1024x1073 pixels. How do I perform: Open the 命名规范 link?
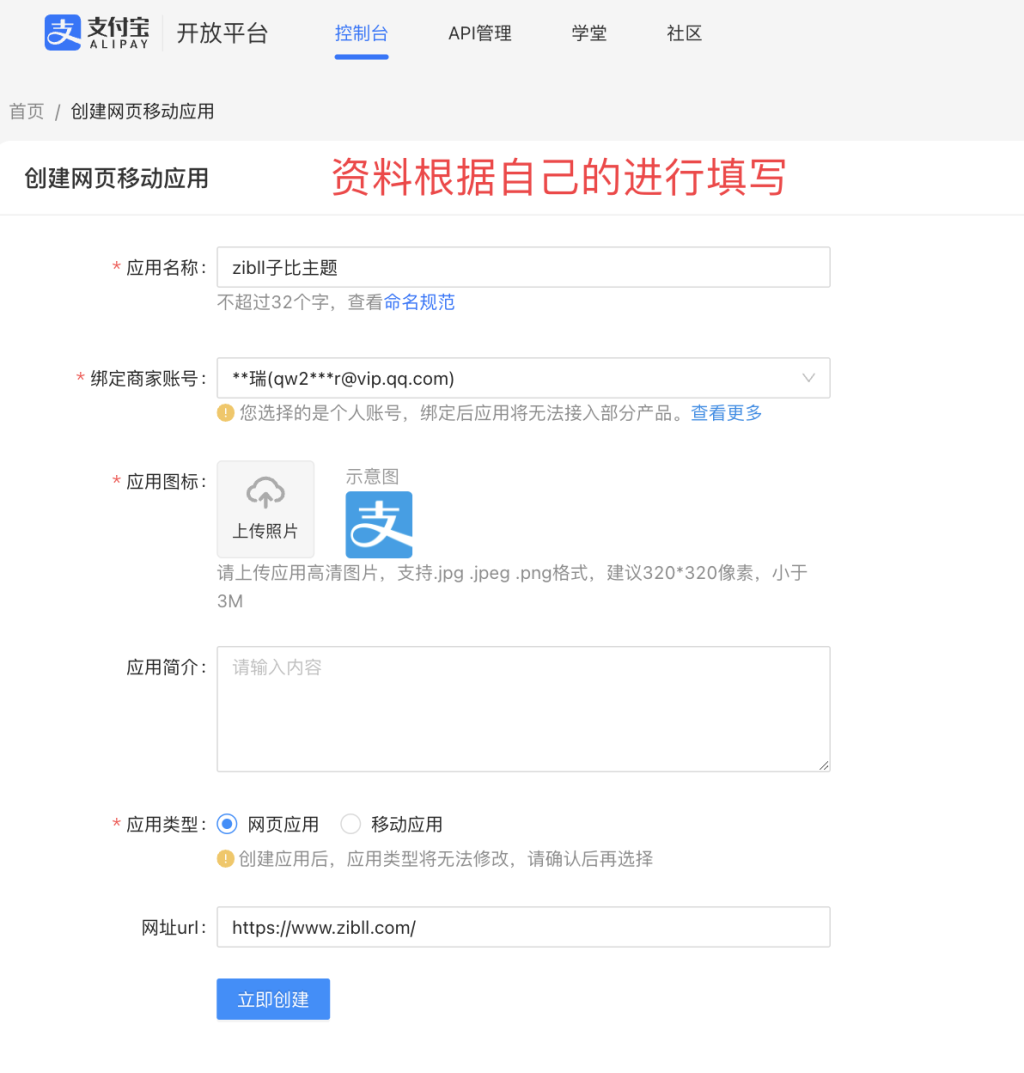(419, 301)
